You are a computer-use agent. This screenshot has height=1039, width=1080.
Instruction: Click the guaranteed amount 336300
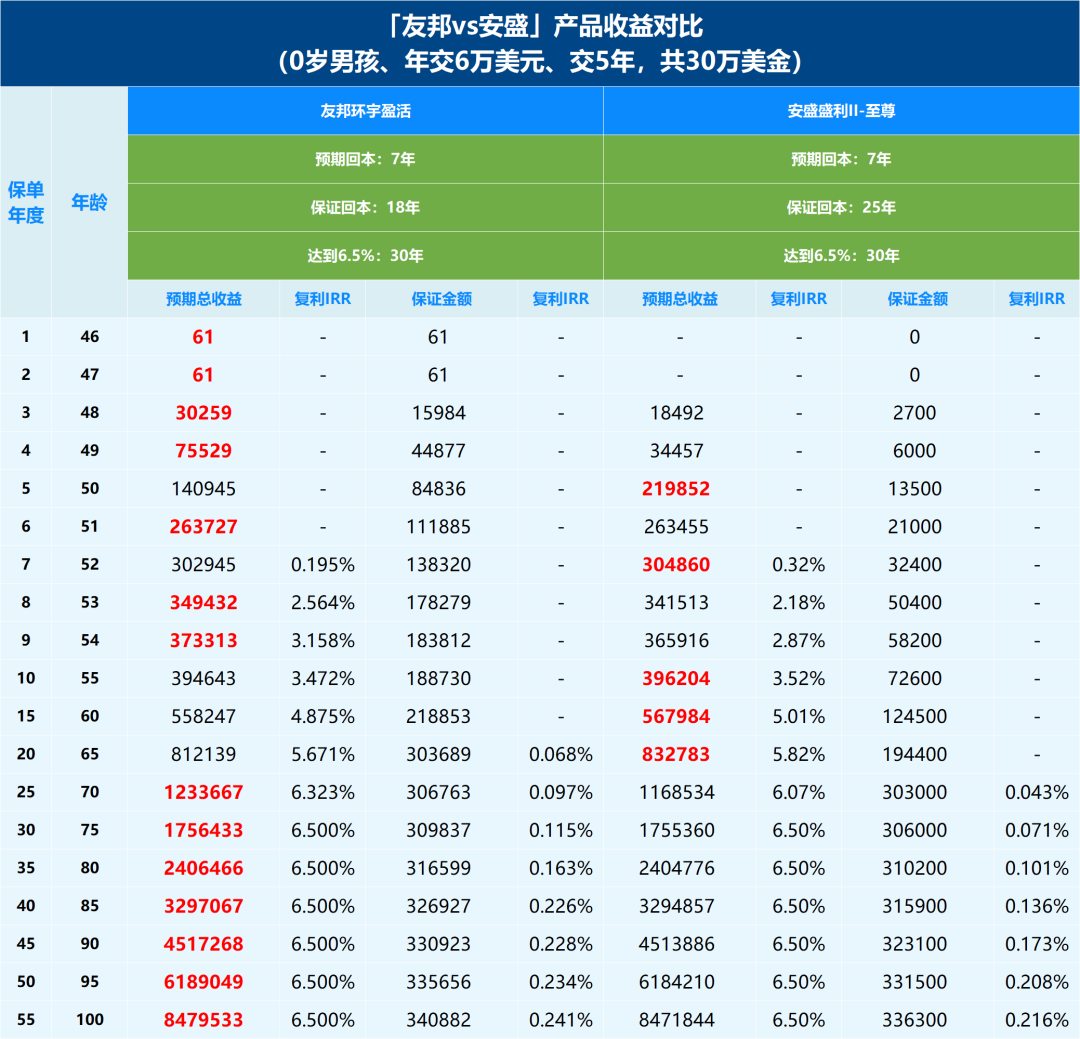[914, 1021]
